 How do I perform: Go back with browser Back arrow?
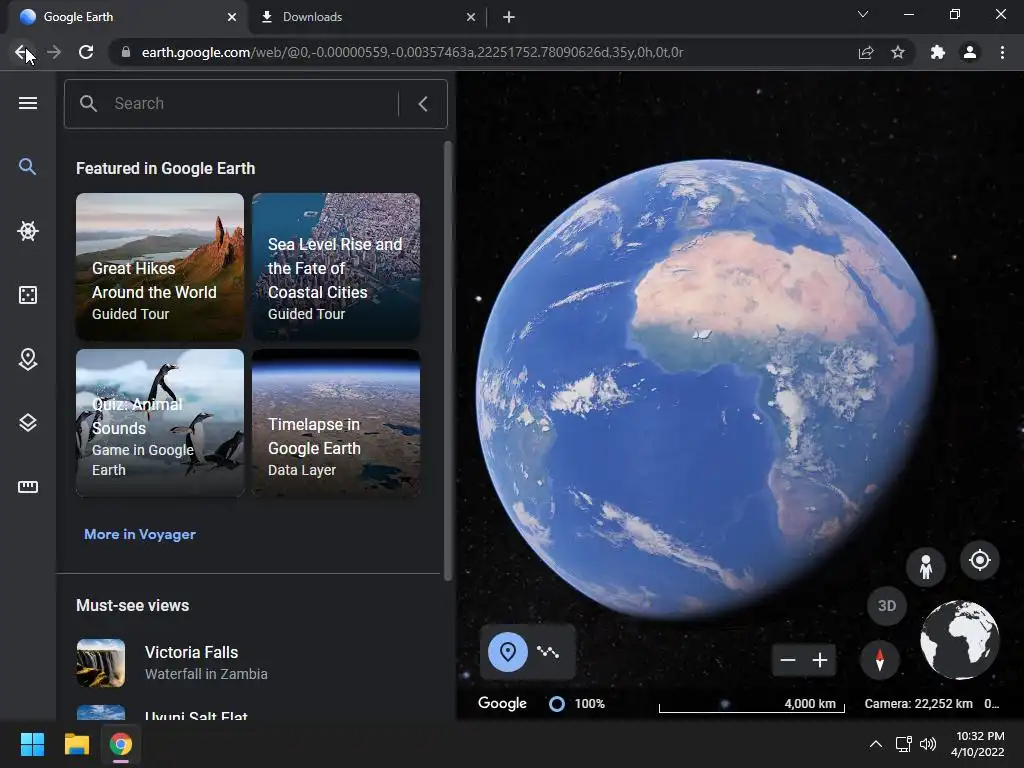coord(22,52)
